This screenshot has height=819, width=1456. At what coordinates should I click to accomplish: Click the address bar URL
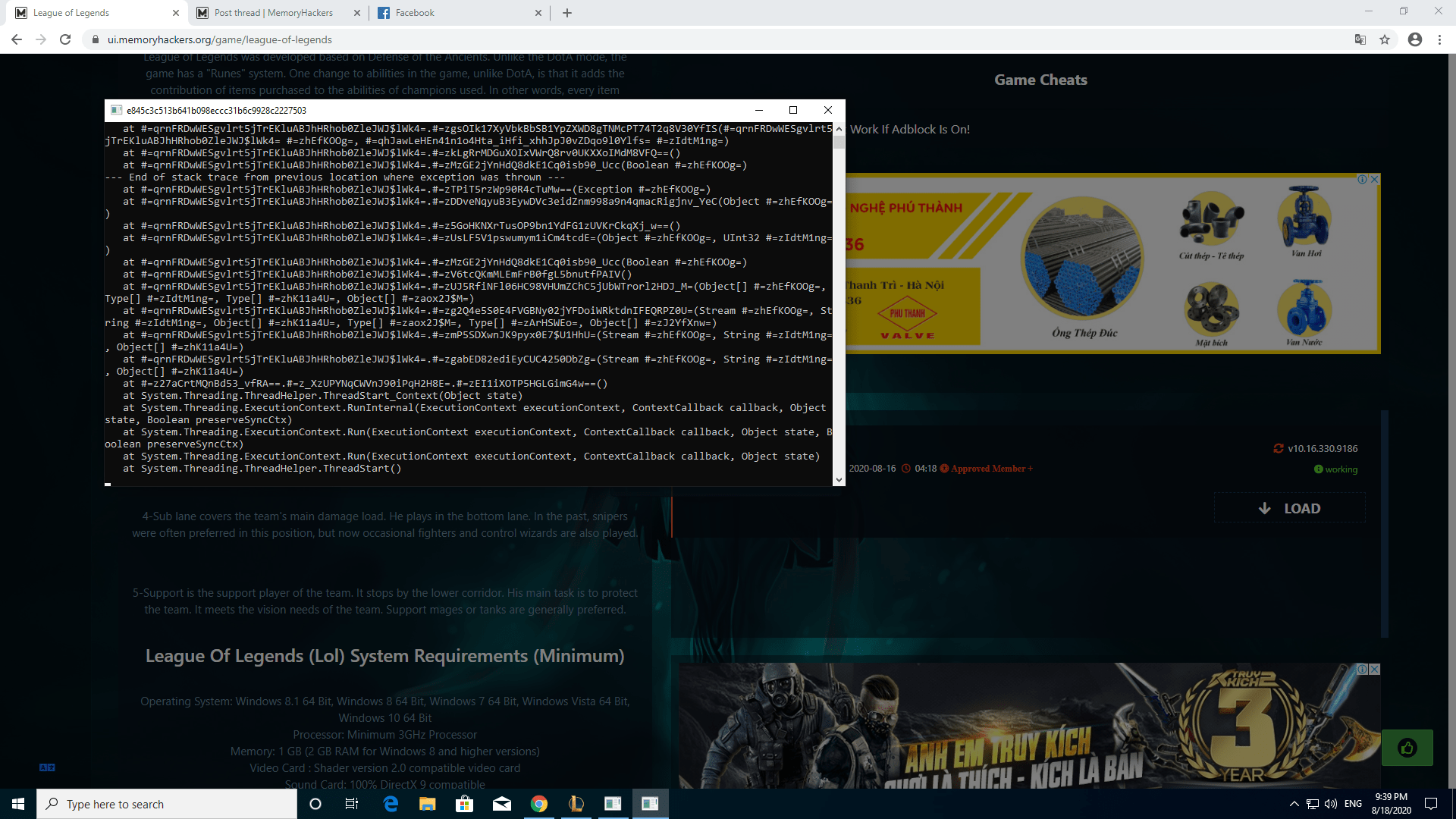click(x=219, y=39)
